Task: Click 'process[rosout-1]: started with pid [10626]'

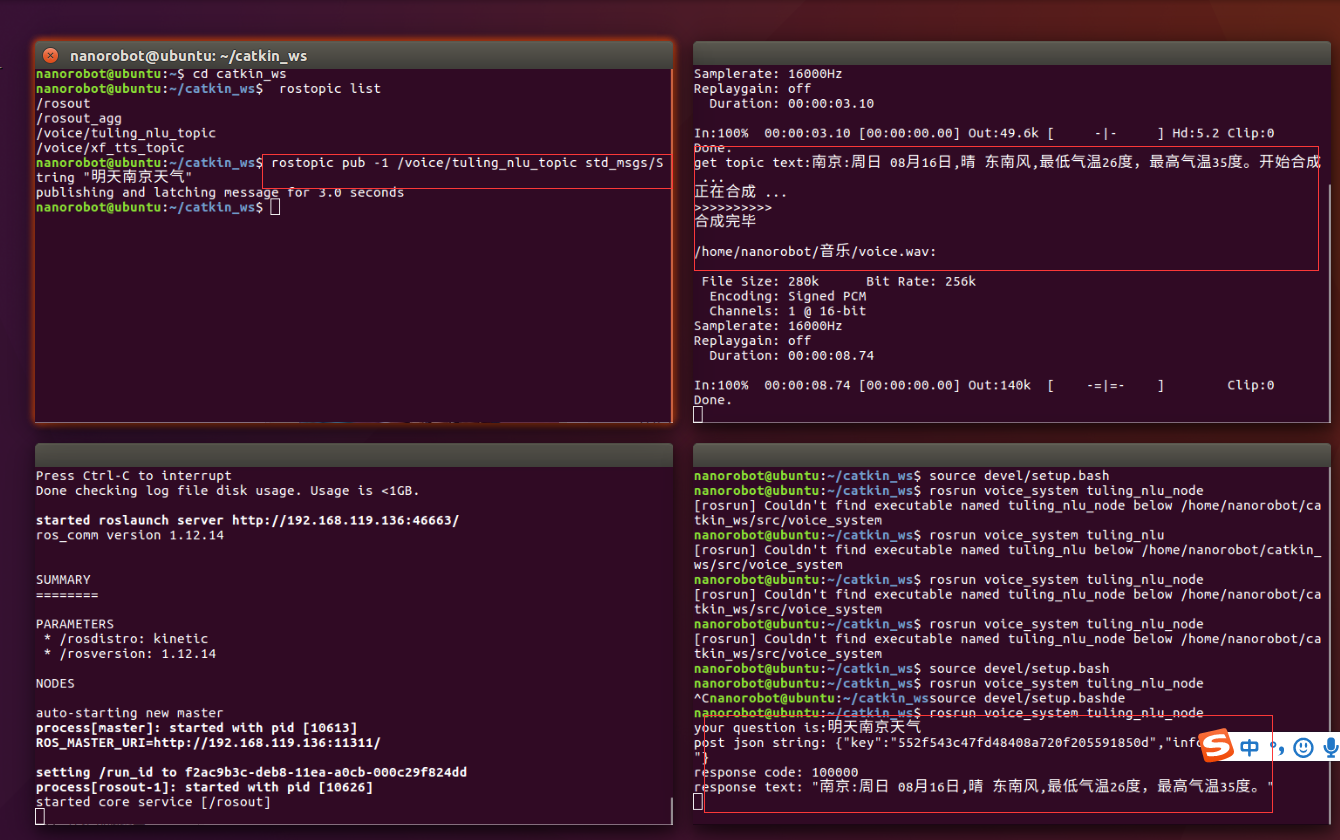Action: [204, 787]
